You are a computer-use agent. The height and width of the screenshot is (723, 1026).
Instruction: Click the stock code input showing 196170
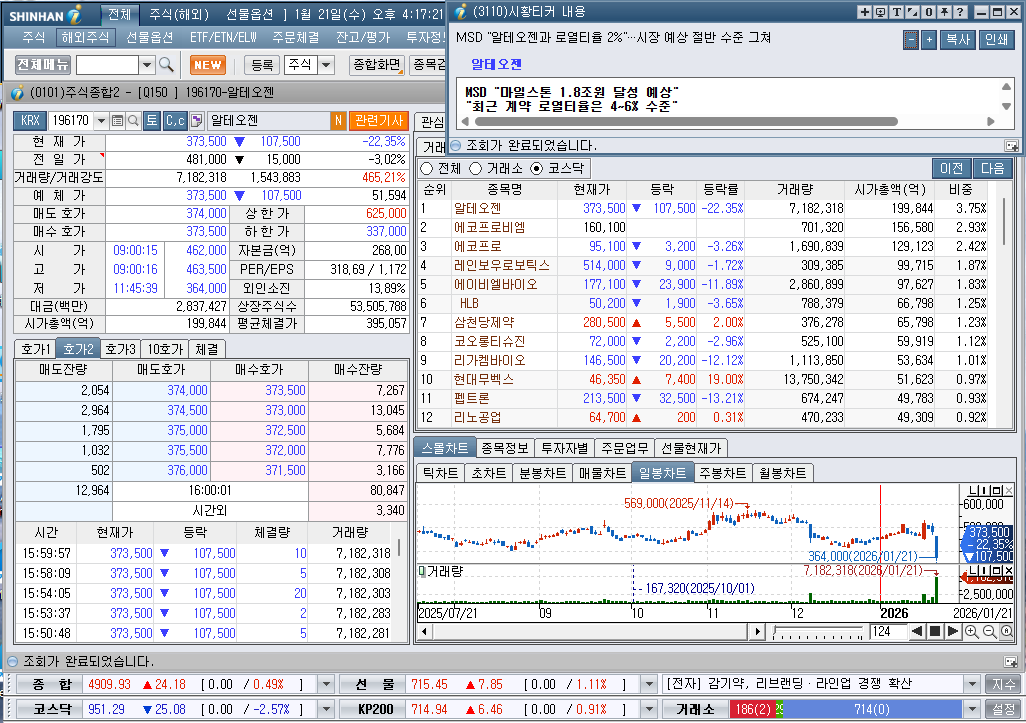[x=71, y=120]
